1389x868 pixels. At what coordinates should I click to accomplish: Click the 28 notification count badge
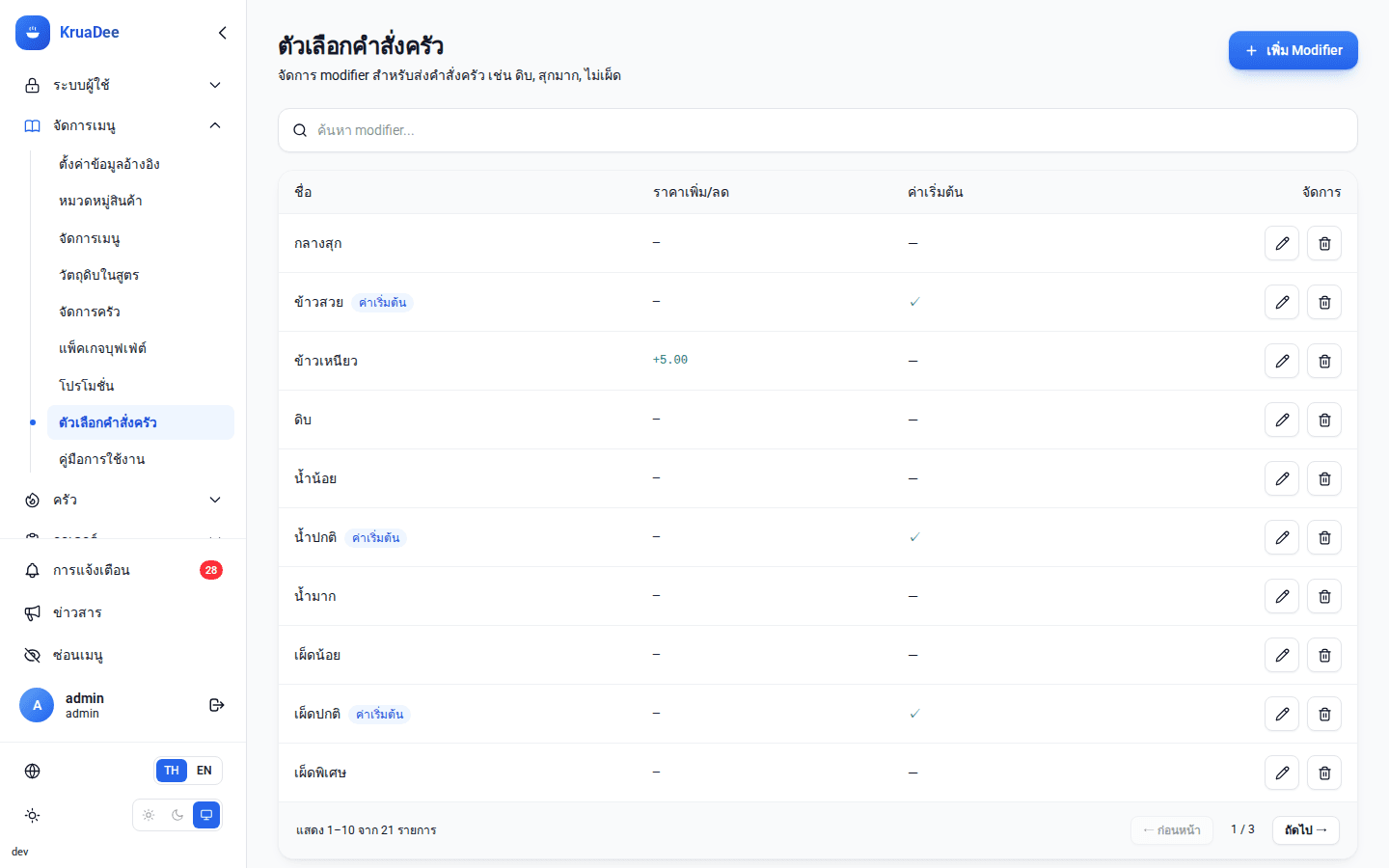211,570
